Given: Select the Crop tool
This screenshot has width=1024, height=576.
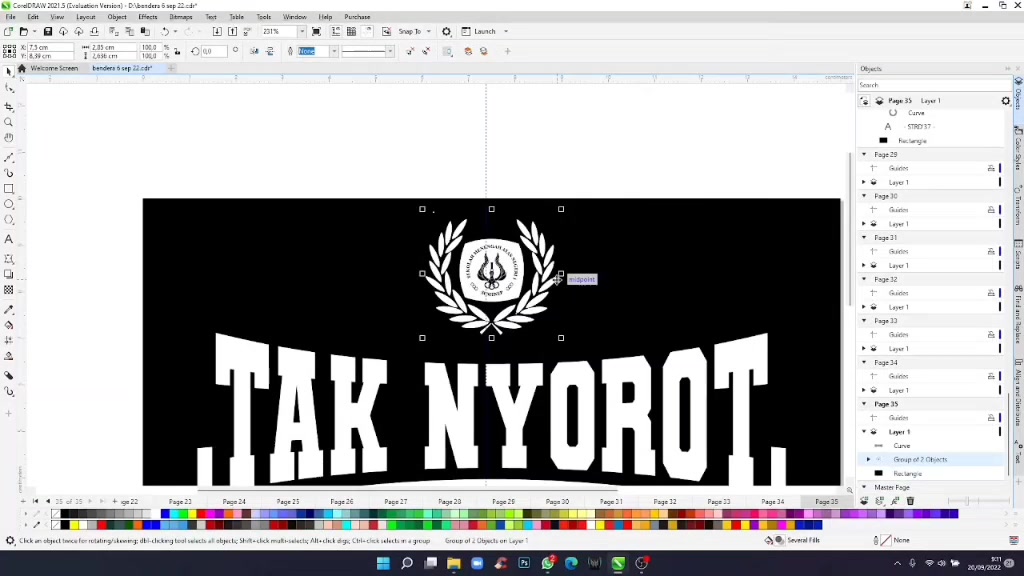Looking at the screenshot, I should pos(8,106).
